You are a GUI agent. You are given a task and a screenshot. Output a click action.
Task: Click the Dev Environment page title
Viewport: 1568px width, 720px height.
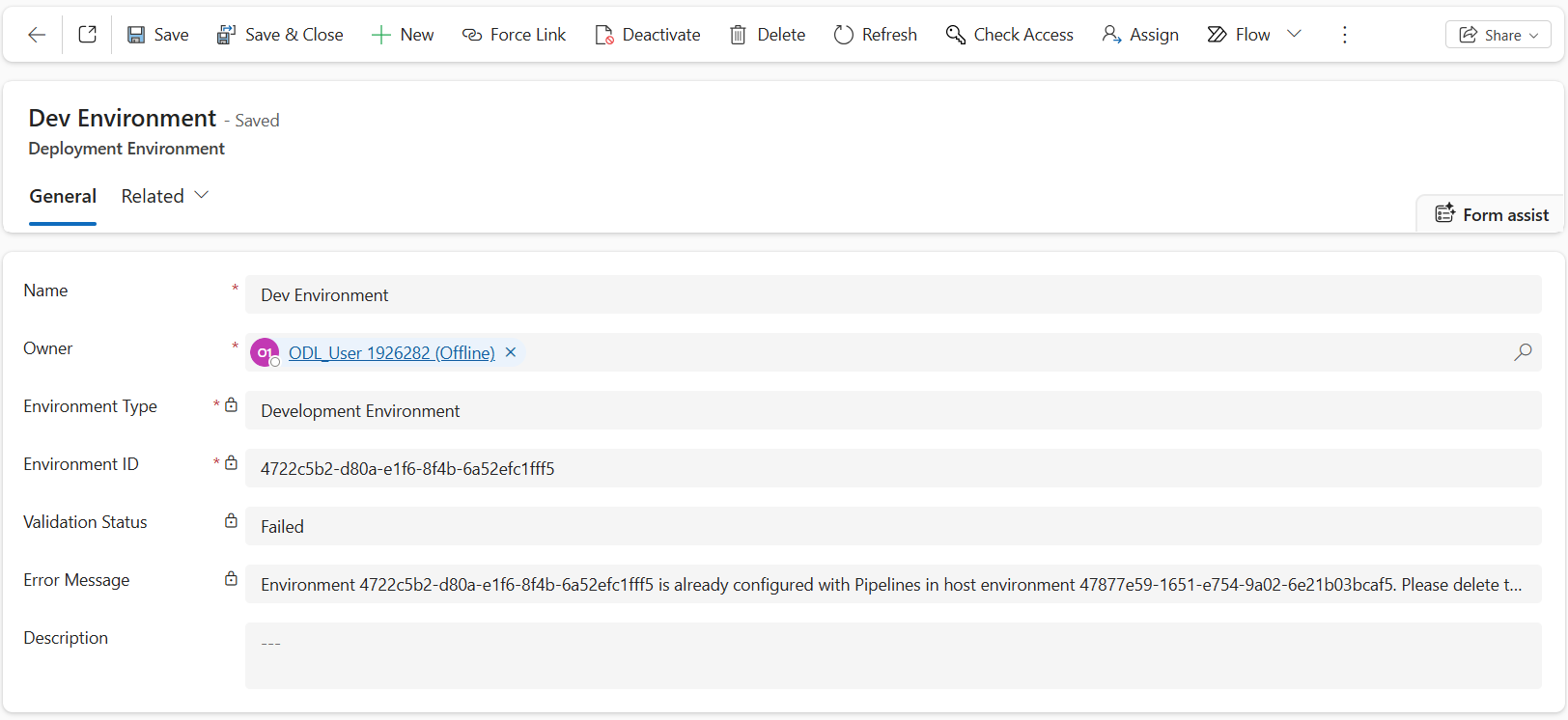coord(123,118)
